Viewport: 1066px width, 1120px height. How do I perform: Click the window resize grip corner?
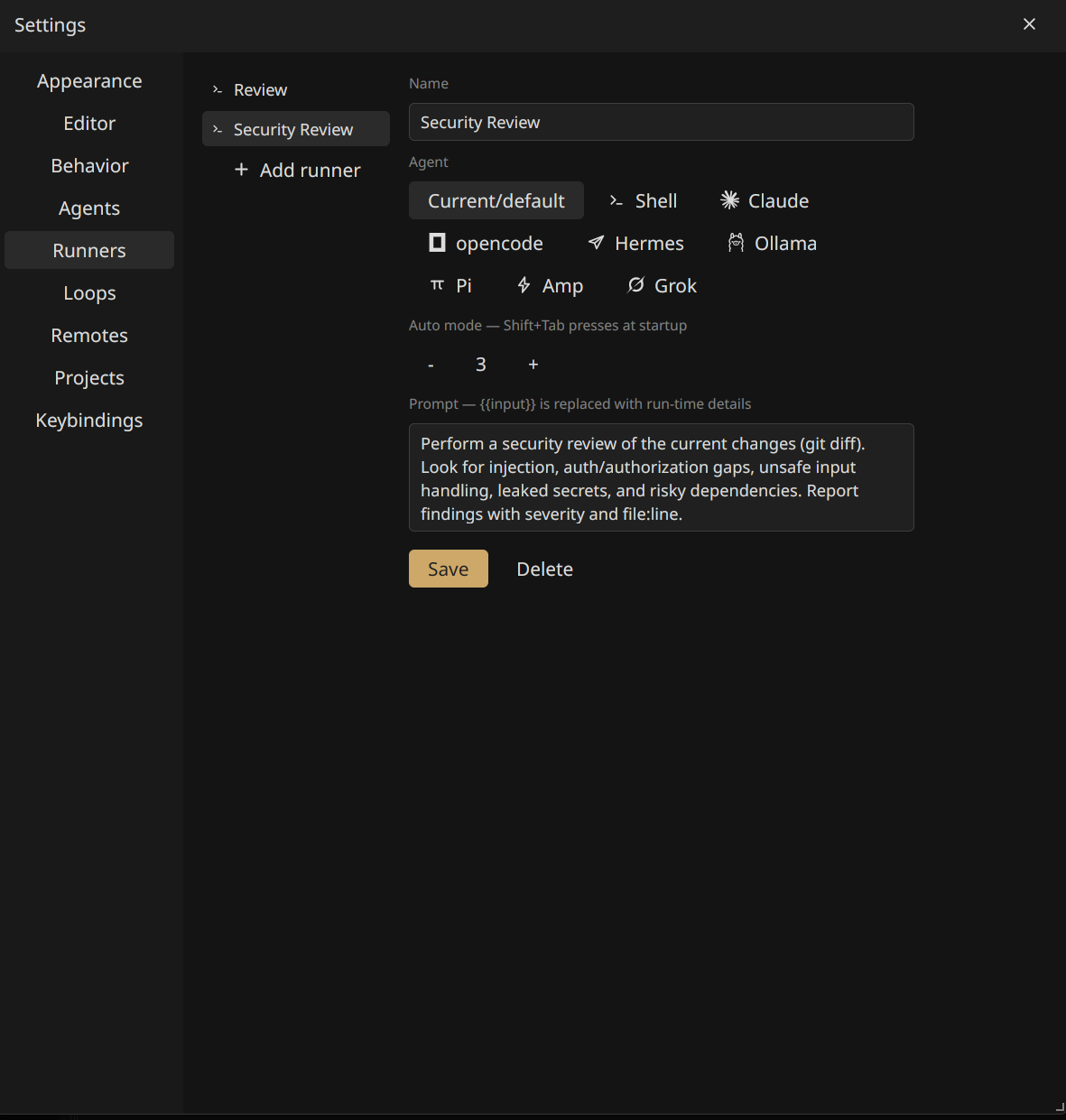point(1060,1107)
